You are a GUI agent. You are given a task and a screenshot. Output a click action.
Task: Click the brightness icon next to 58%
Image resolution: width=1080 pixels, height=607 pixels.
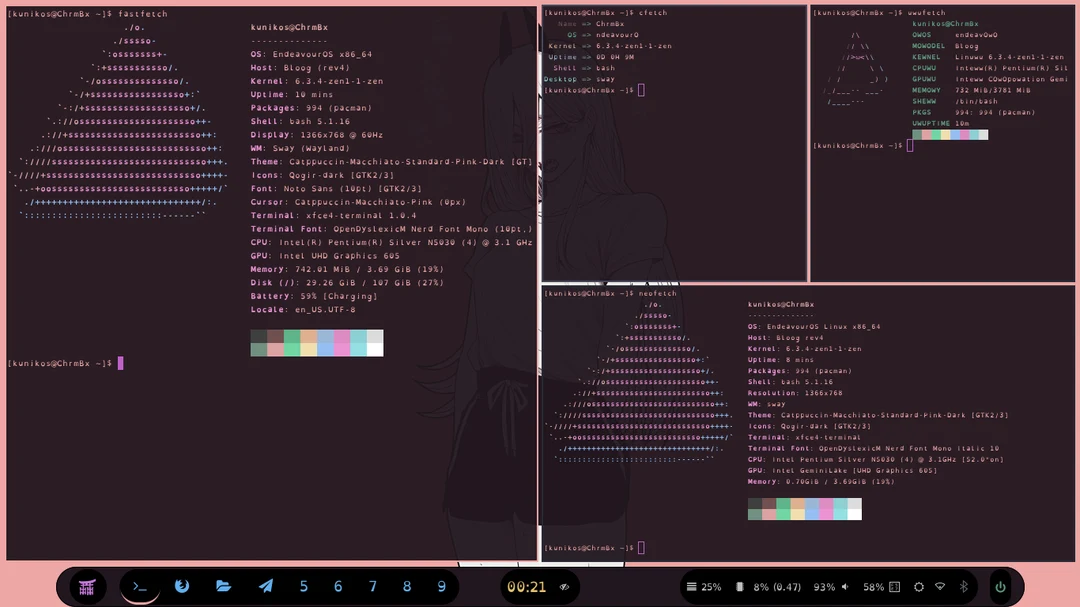pyautogui.click(x=893, y=587)
